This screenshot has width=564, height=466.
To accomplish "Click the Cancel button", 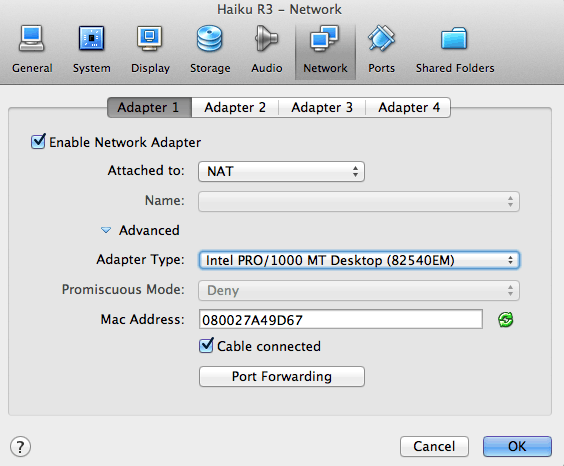I will 434,446.
